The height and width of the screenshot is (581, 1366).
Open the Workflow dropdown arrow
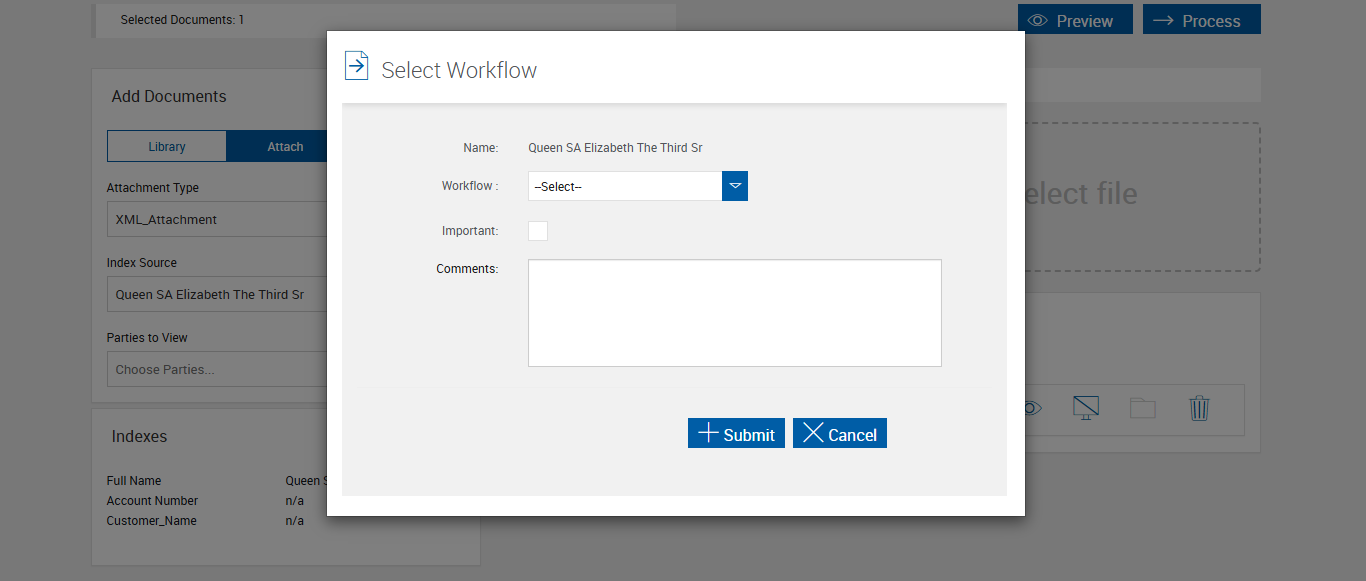coord(735,186)
